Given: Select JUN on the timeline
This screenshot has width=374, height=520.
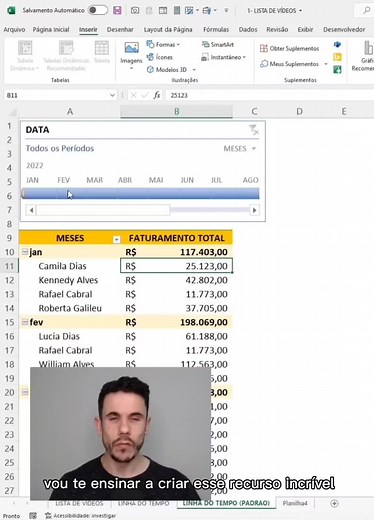Looking at the screenshot, I should 187,180.
